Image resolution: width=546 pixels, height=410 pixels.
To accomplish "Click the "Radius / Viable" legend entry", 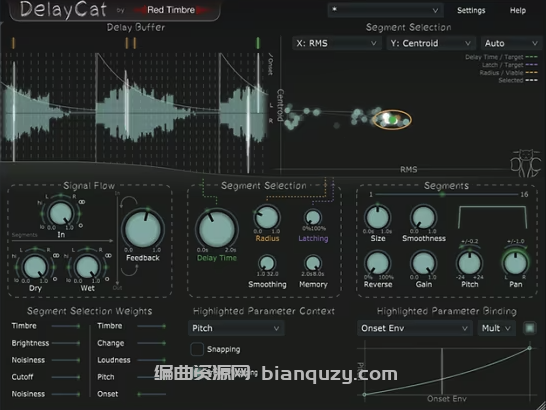I will click(x=508, y=72).
